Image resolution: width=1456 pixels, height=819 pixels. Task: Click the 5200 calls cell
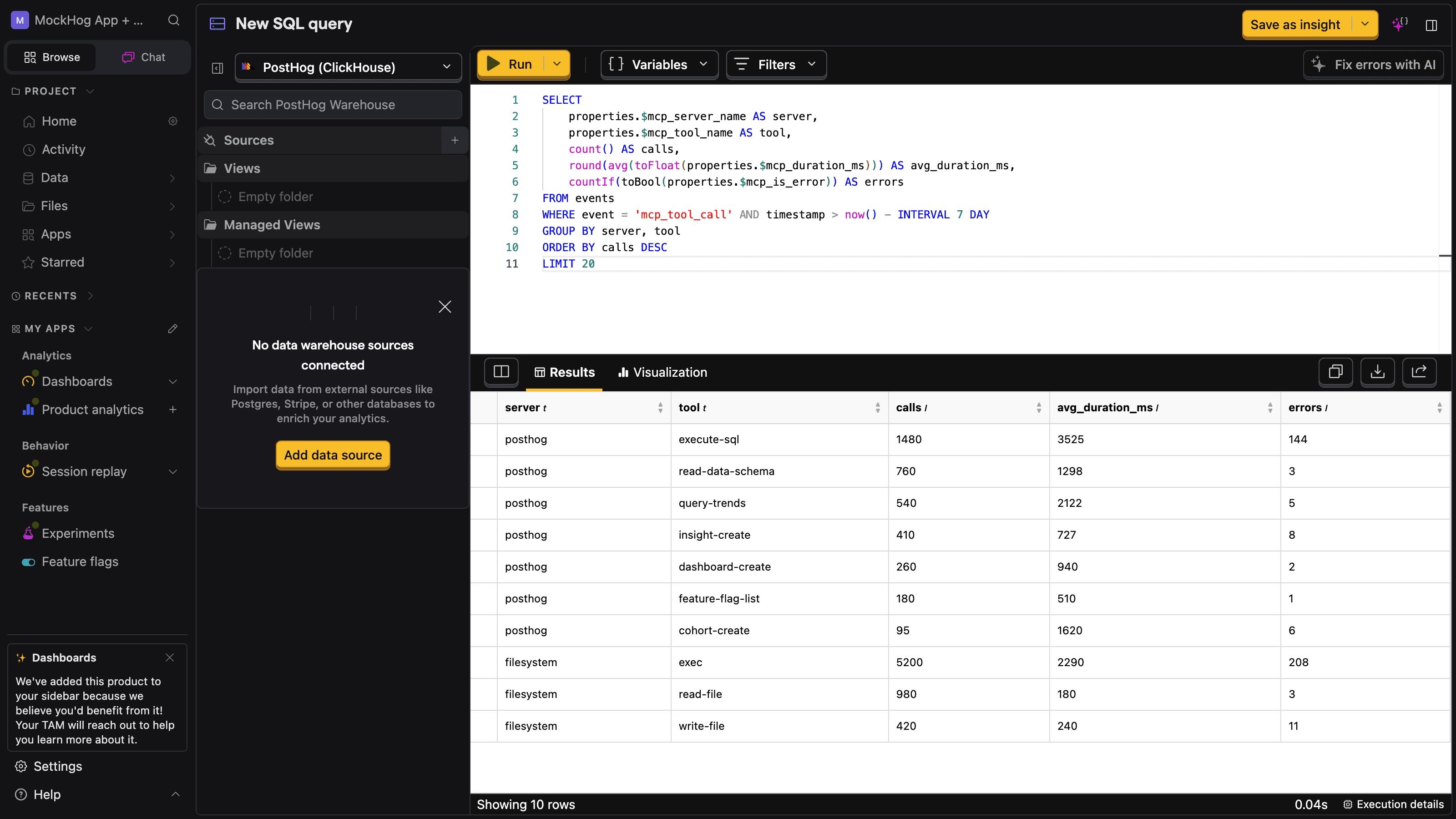[968, 662]
